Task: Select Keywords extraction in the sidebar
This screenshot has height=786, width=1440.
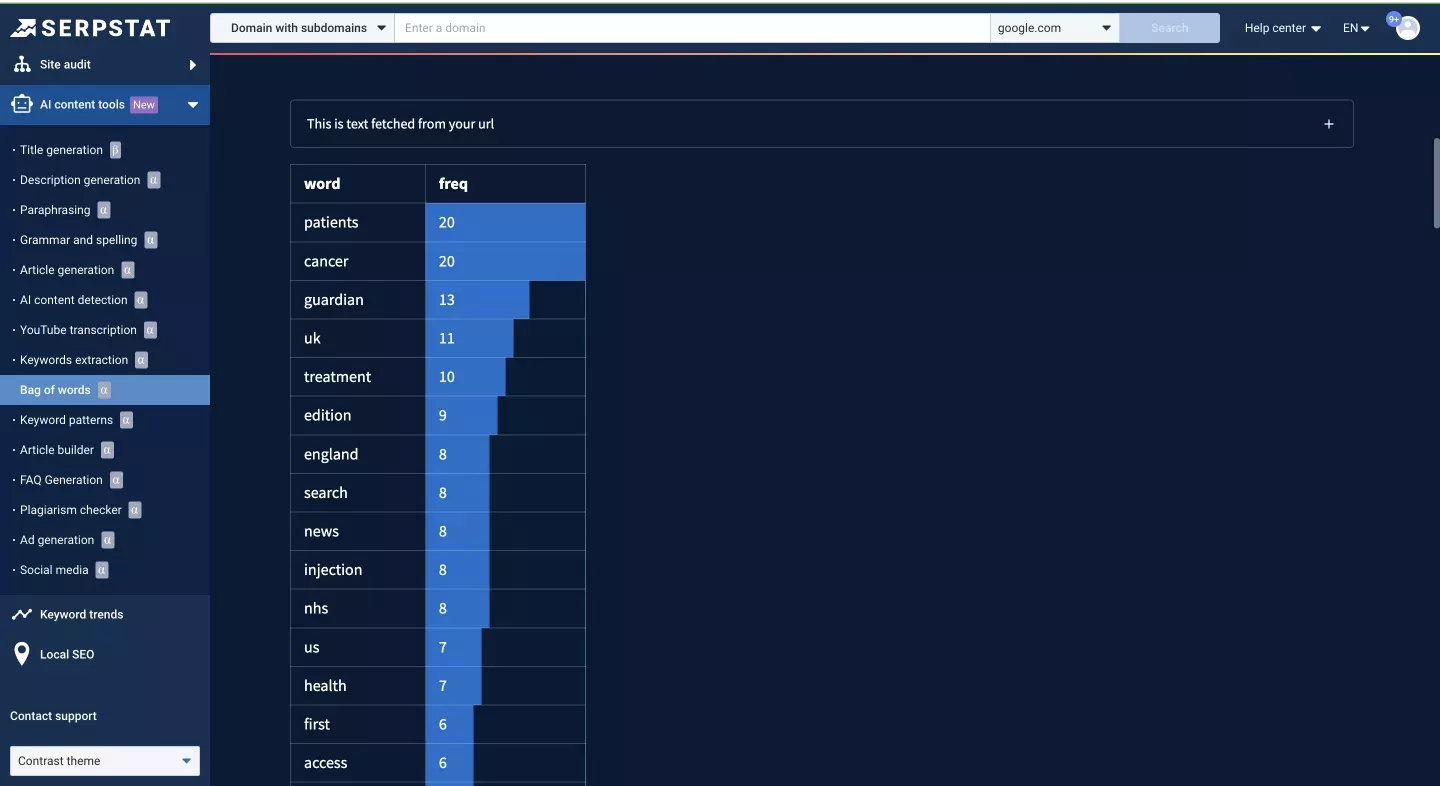Action: (x=74, y=360)
